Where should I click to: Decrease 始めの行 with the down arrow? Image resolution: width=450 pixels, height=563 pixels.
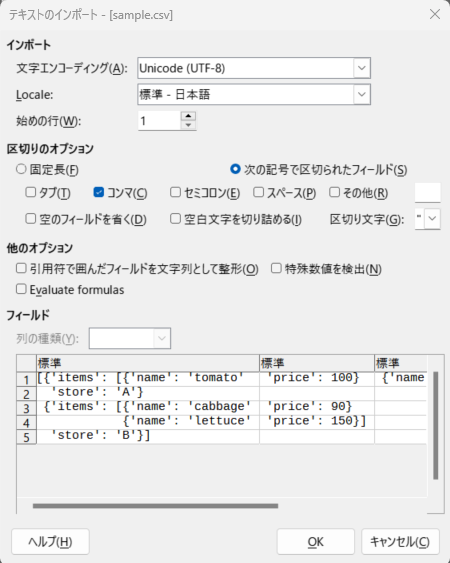[188, 125]
